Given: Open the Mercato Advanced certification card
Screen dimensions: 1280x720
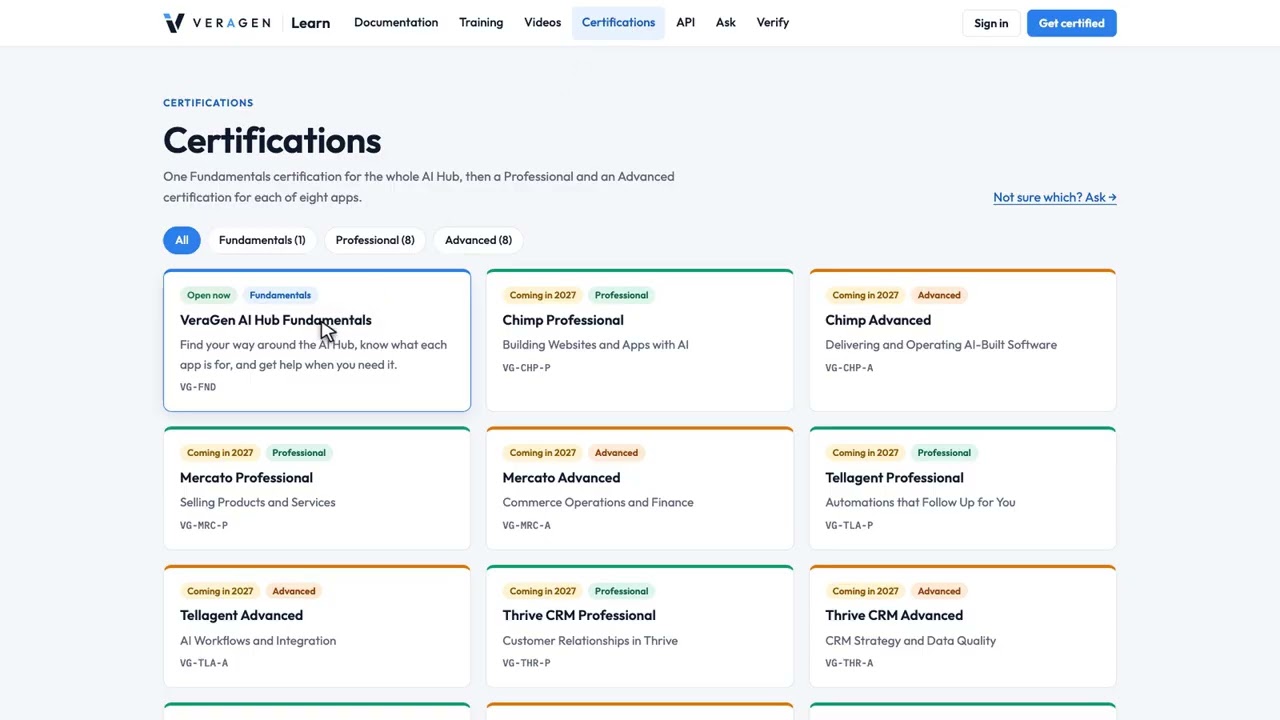Looking at the screenshot, I should (640, 488).
